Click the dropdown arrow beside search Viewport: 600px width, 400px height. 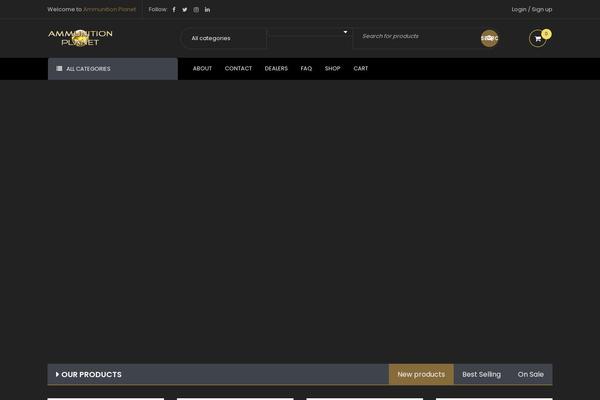[345, 32]
